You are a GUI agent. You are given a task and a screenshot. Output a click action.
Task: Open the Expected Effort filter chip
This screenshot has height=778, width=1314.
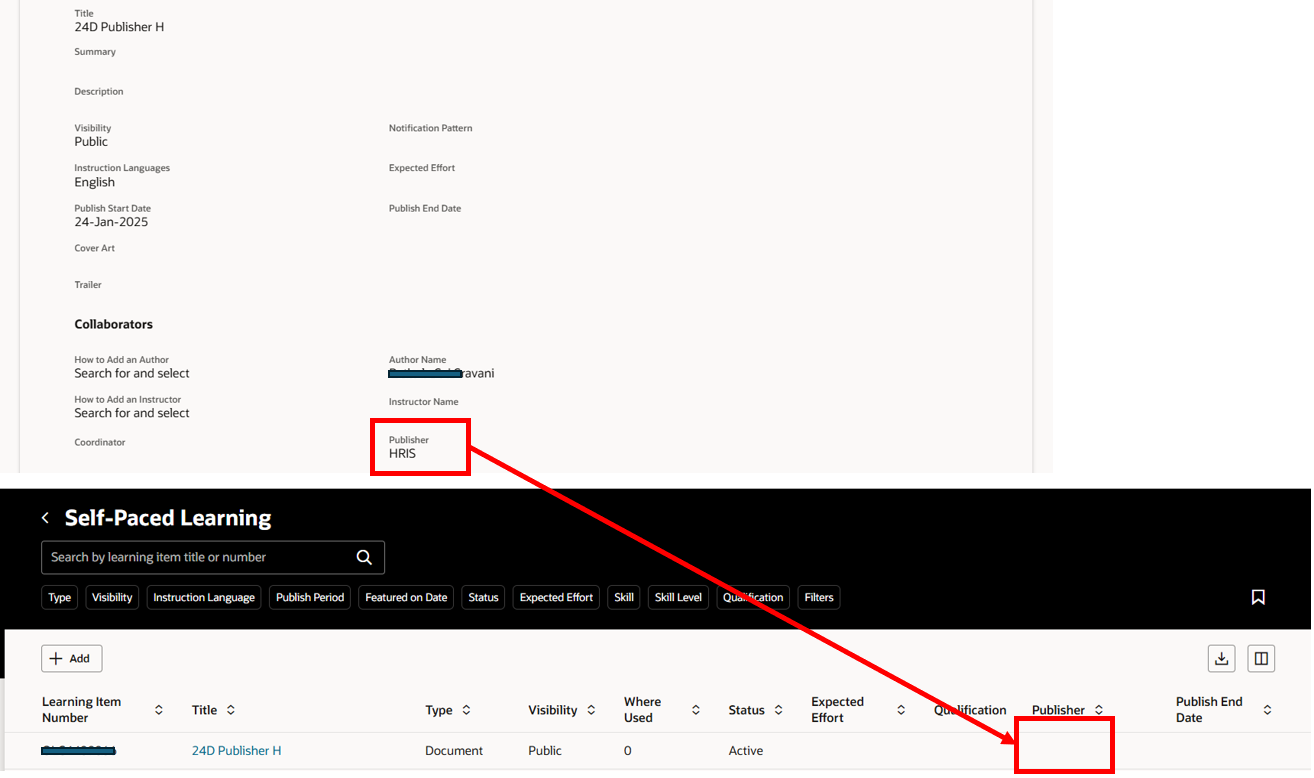556,597
